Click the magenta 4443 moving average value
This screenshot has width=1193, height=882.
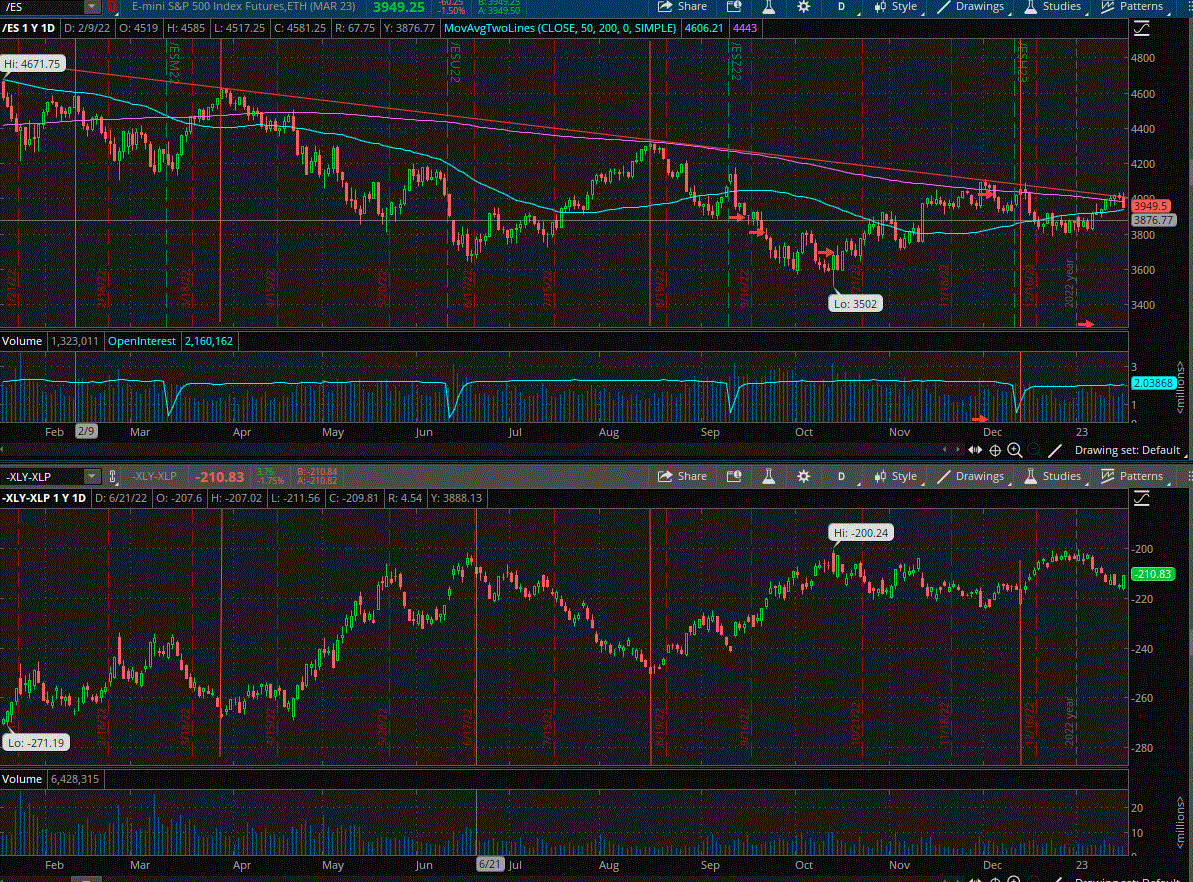(x=745, y=28)
